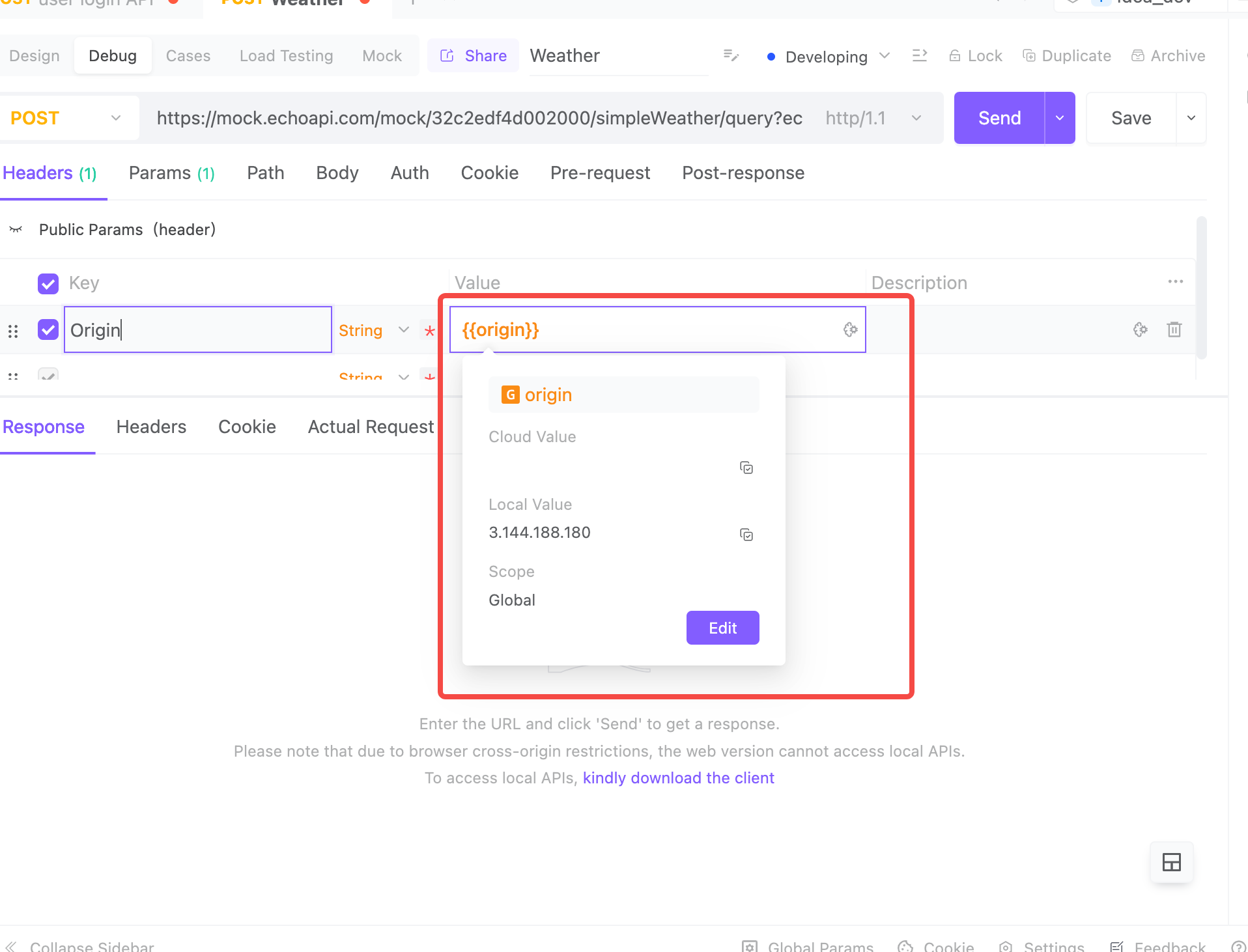The image size is (1248, 952).
Task: Click the Global scope text
Action: (x=512, y=600)
